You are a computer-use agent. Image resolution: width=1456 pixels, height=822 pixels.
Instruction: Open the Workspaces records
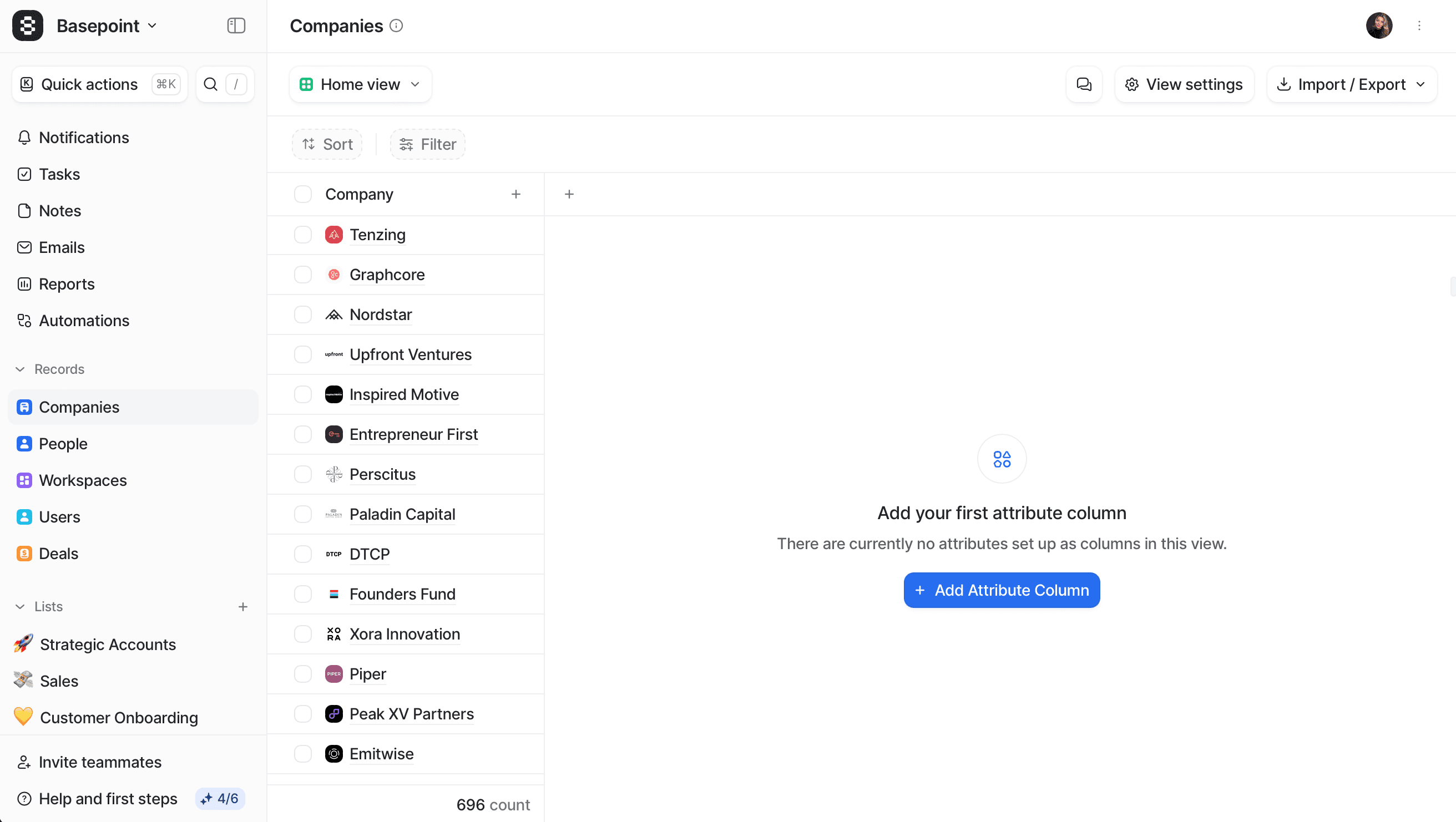coord(133,480)
